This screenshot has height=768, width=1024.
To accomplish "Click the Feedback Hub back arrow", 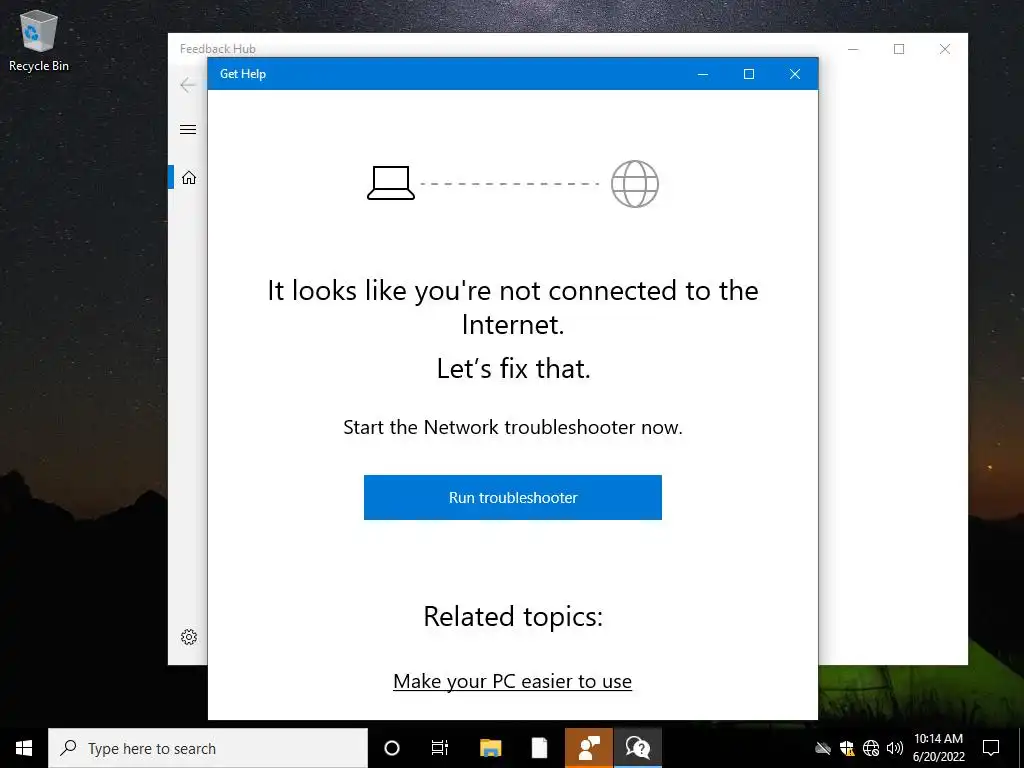I will pyautogui.click(x=188, y=85).
